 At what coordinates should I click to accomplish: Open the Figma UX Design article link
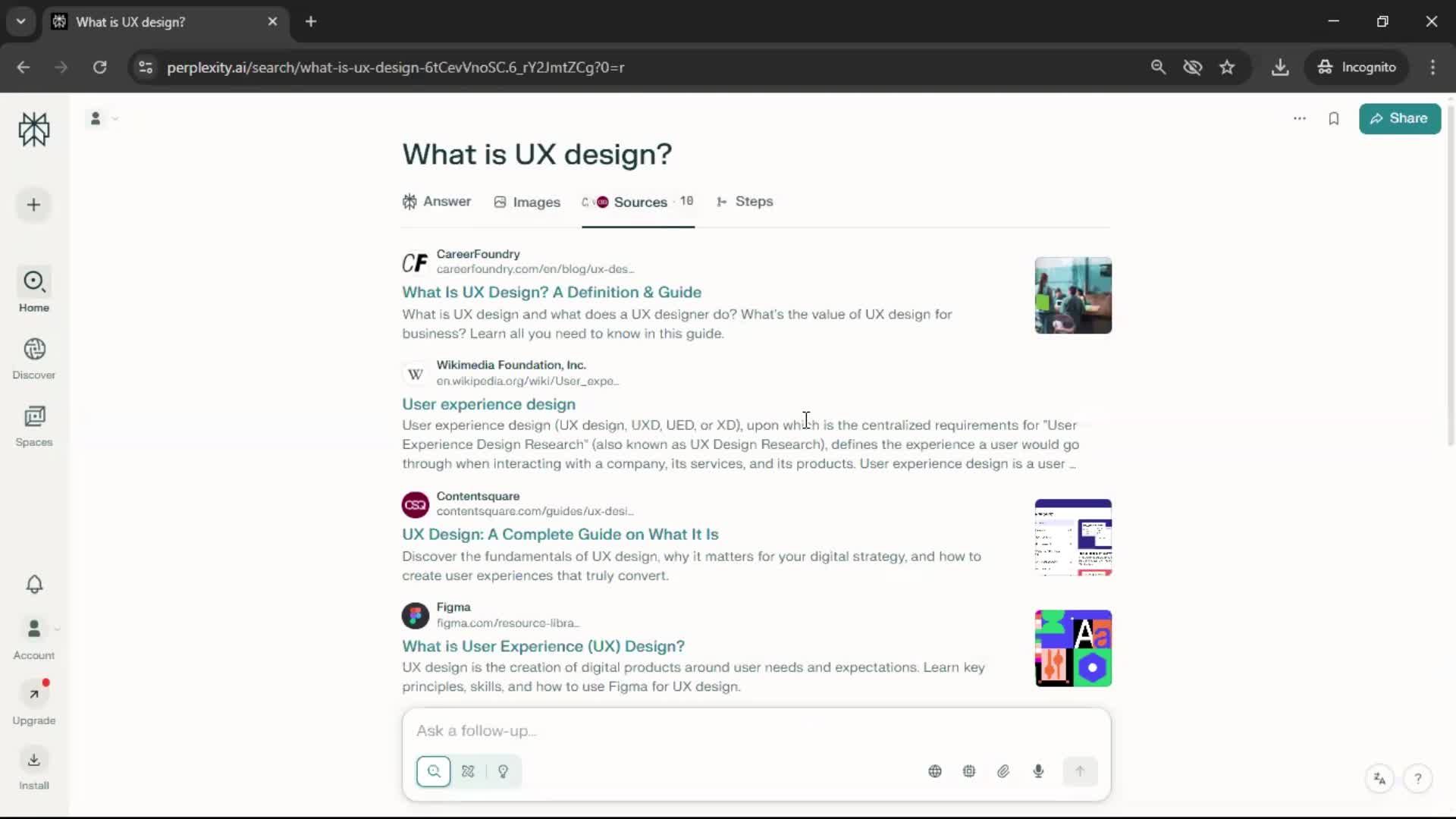point(543,646)
